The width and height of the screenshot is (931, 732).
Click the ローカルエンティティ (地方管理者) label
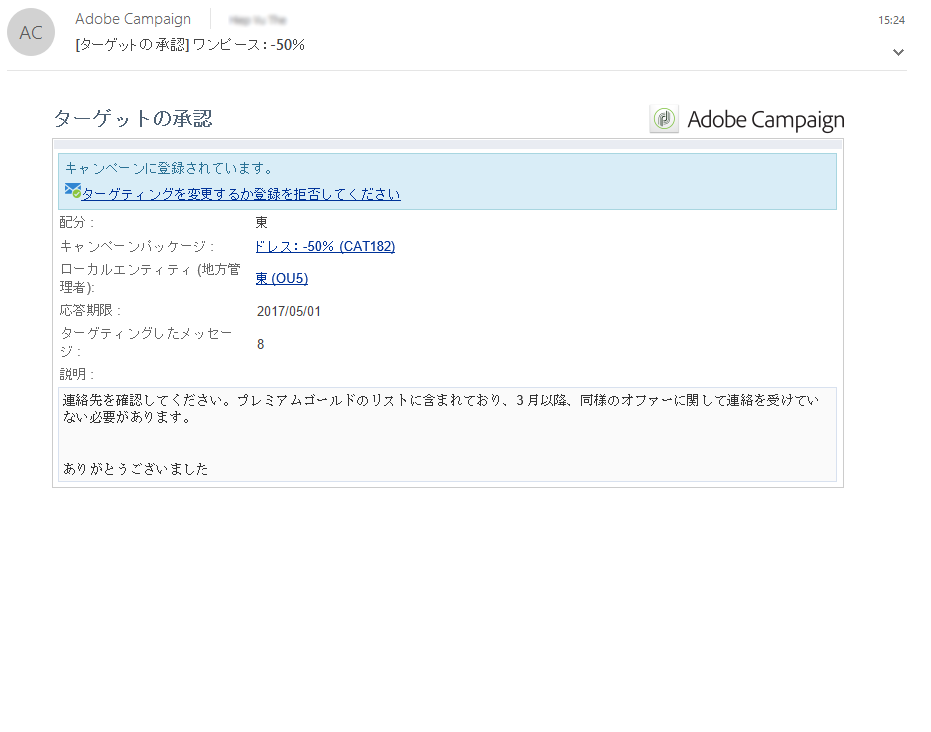[x=150, y=278]
